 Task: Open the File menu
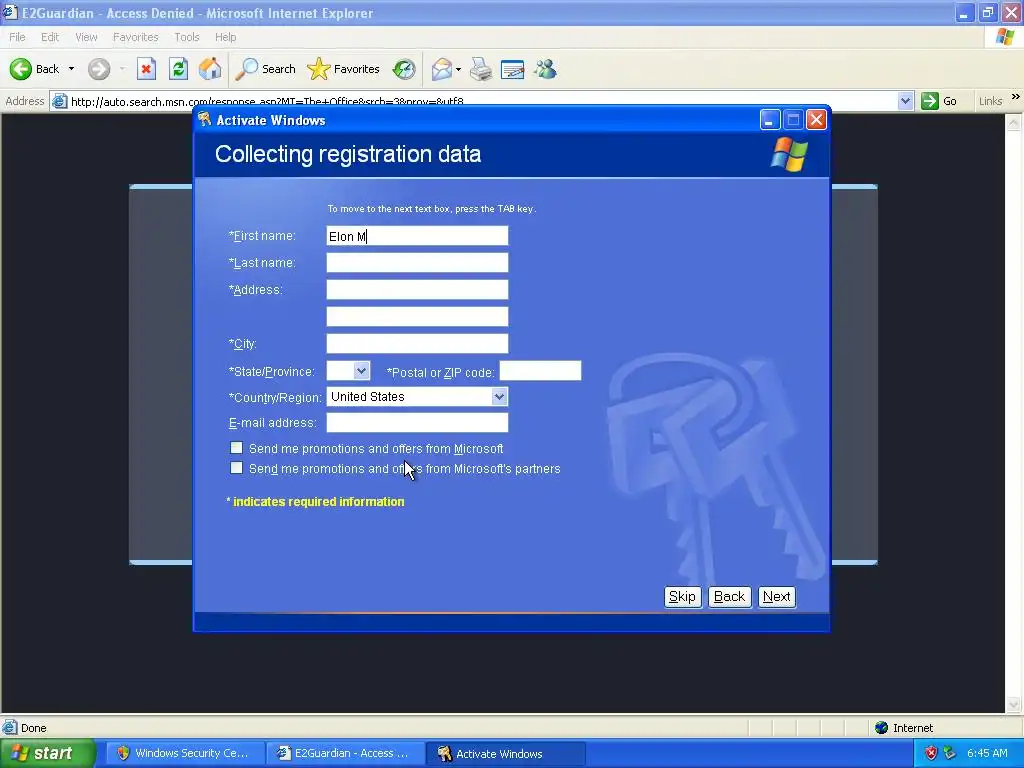[x=17, y=37]
